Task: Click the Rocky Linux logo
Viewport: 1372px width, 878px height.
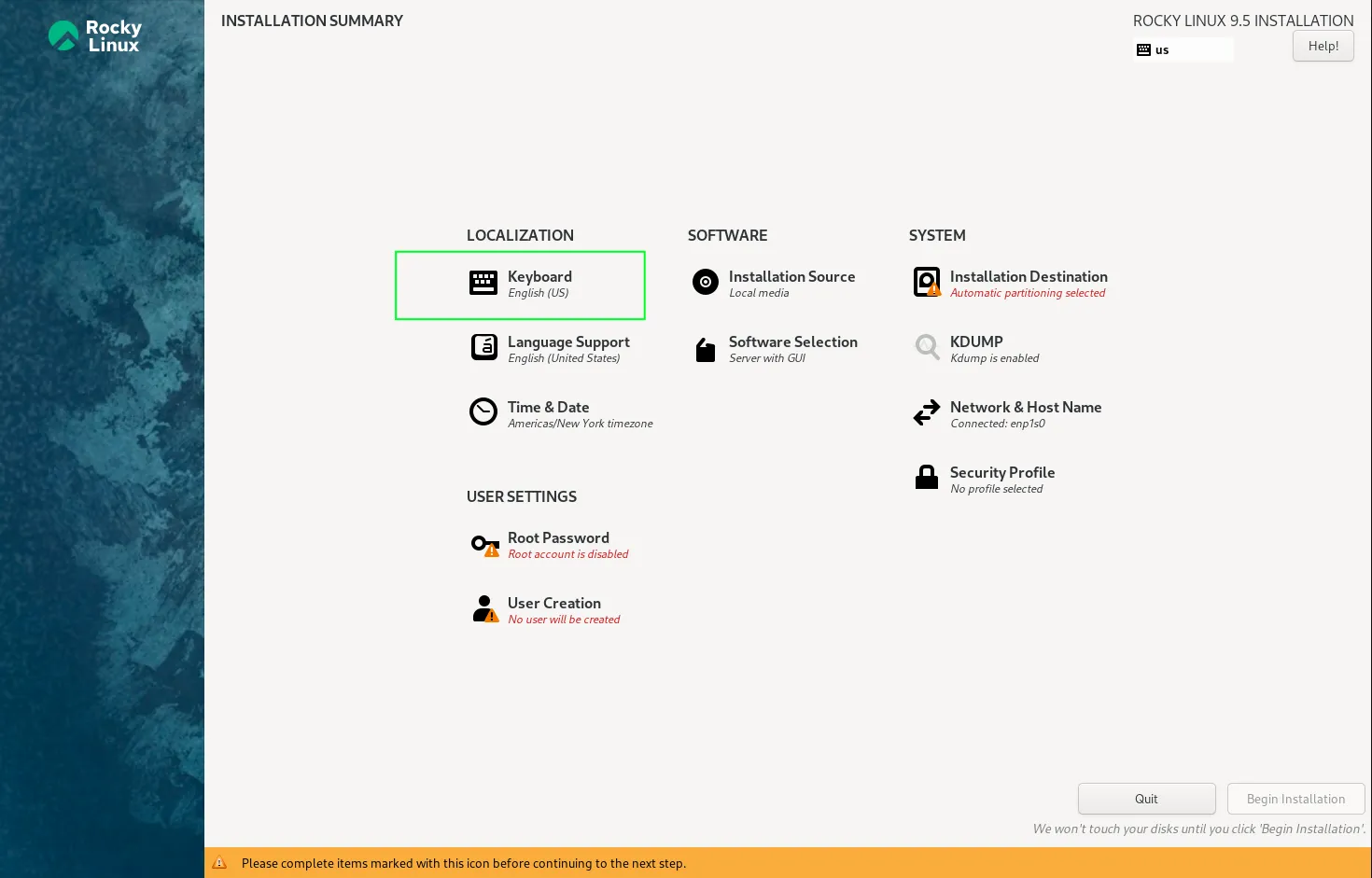Action: coord(94,36)
